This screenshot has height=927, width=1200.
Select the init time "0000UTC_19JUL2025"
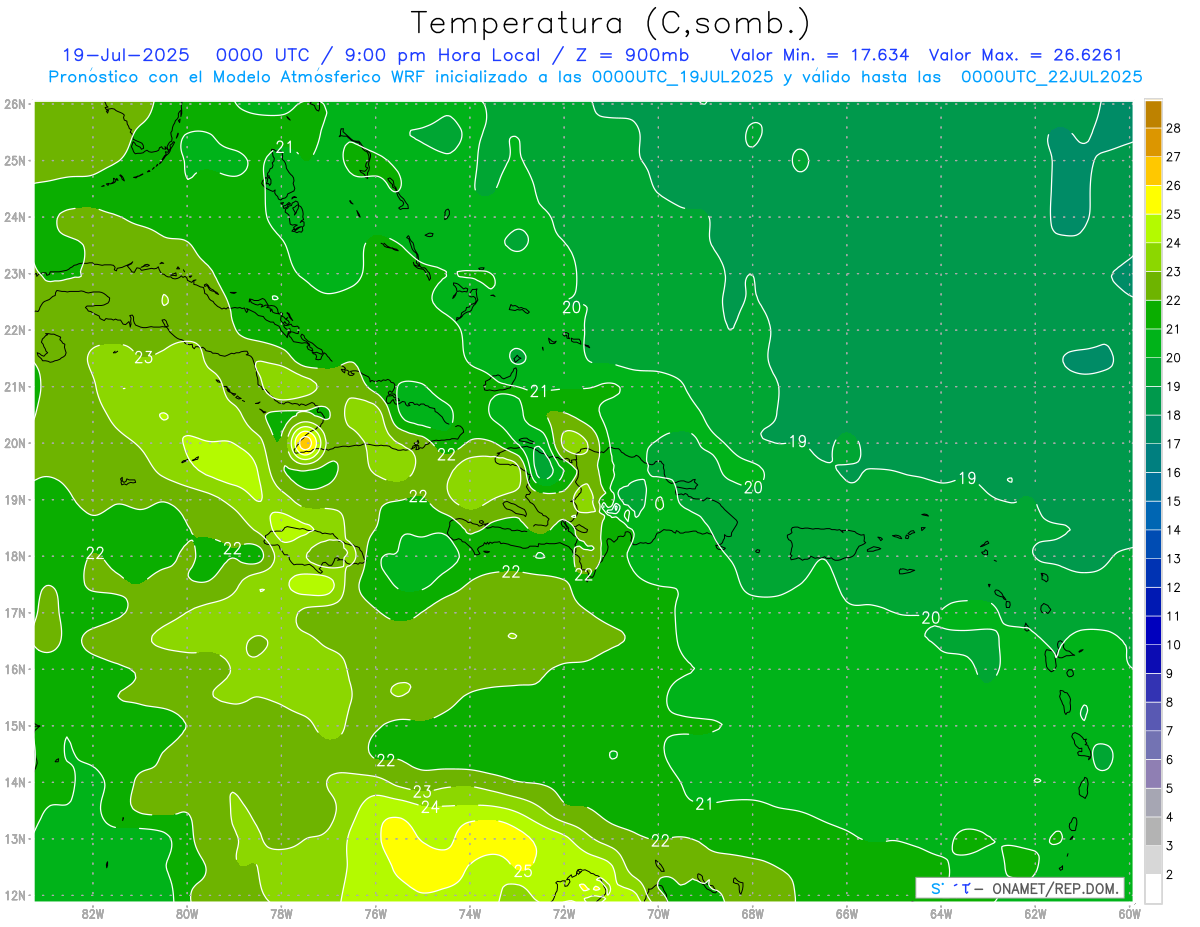tap(682, 77)
